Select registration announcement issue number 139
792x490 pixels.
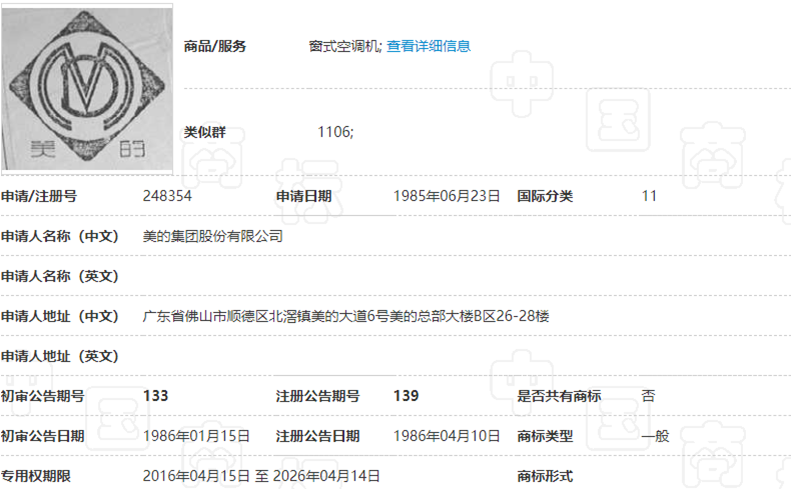click(x=406, y=396)
